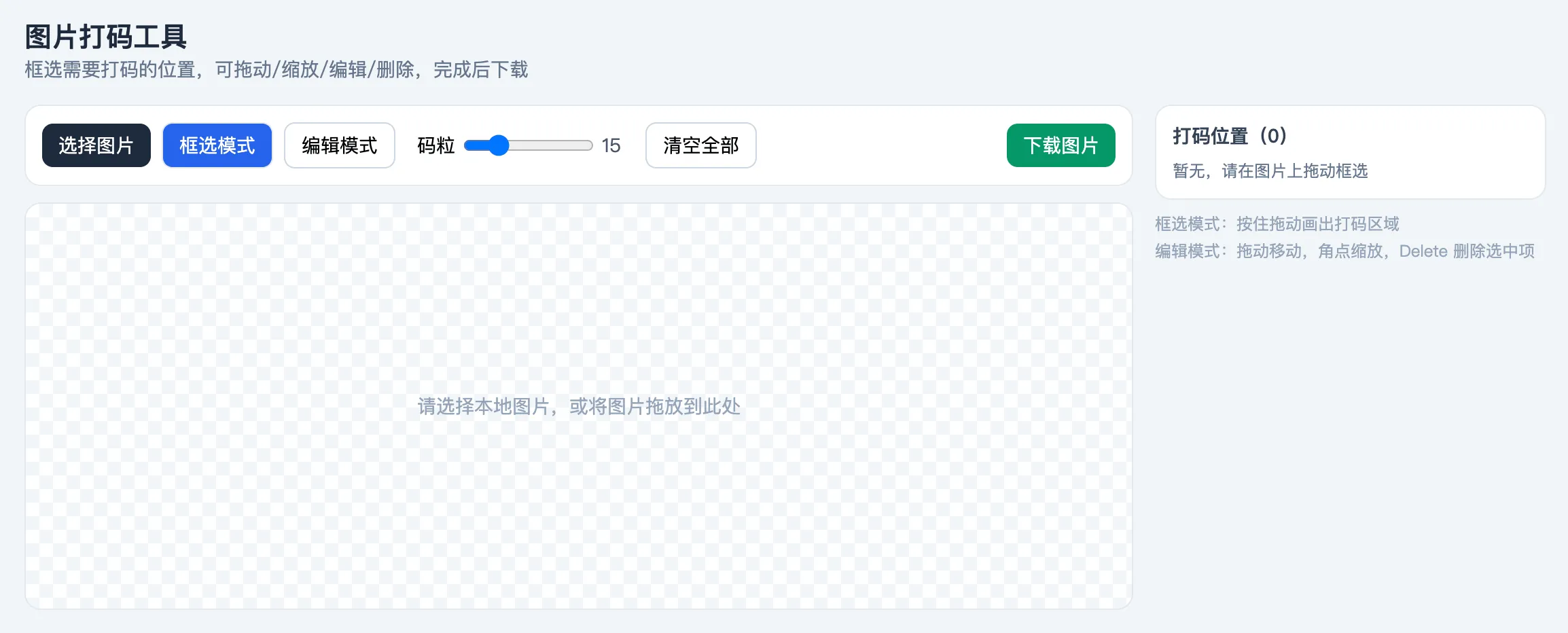Click the 码粒 slider thumb
The image size is (1568, 633).
click(x=499, y=145)
